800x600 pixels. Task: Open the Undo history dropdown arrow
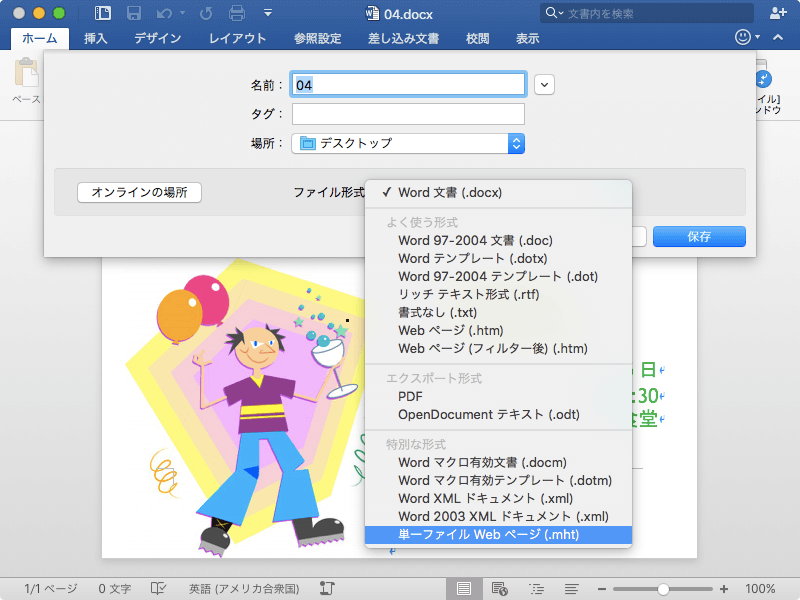pyautogui.click(x=182, y=13)
